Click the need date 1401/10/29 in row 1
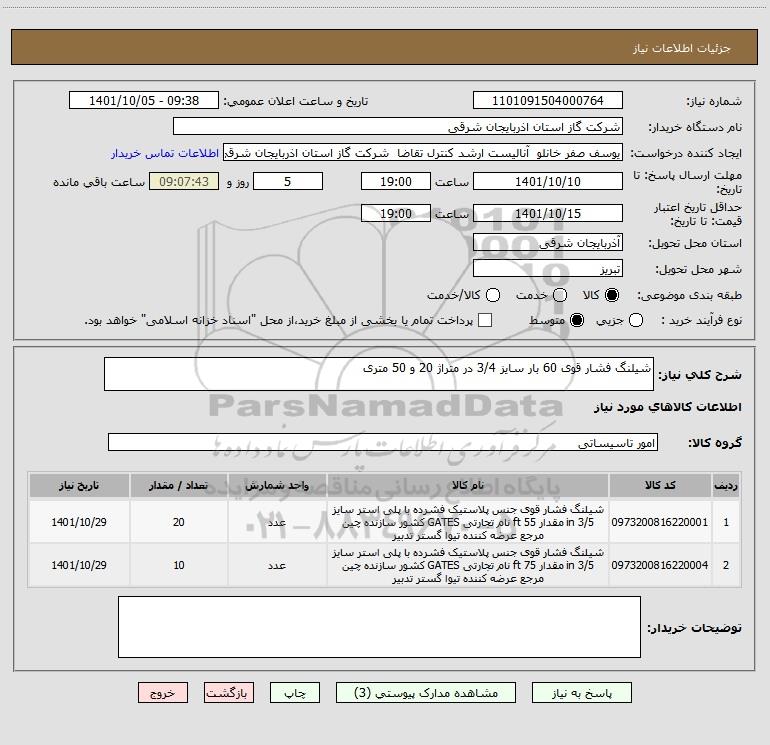 (79, 523)
